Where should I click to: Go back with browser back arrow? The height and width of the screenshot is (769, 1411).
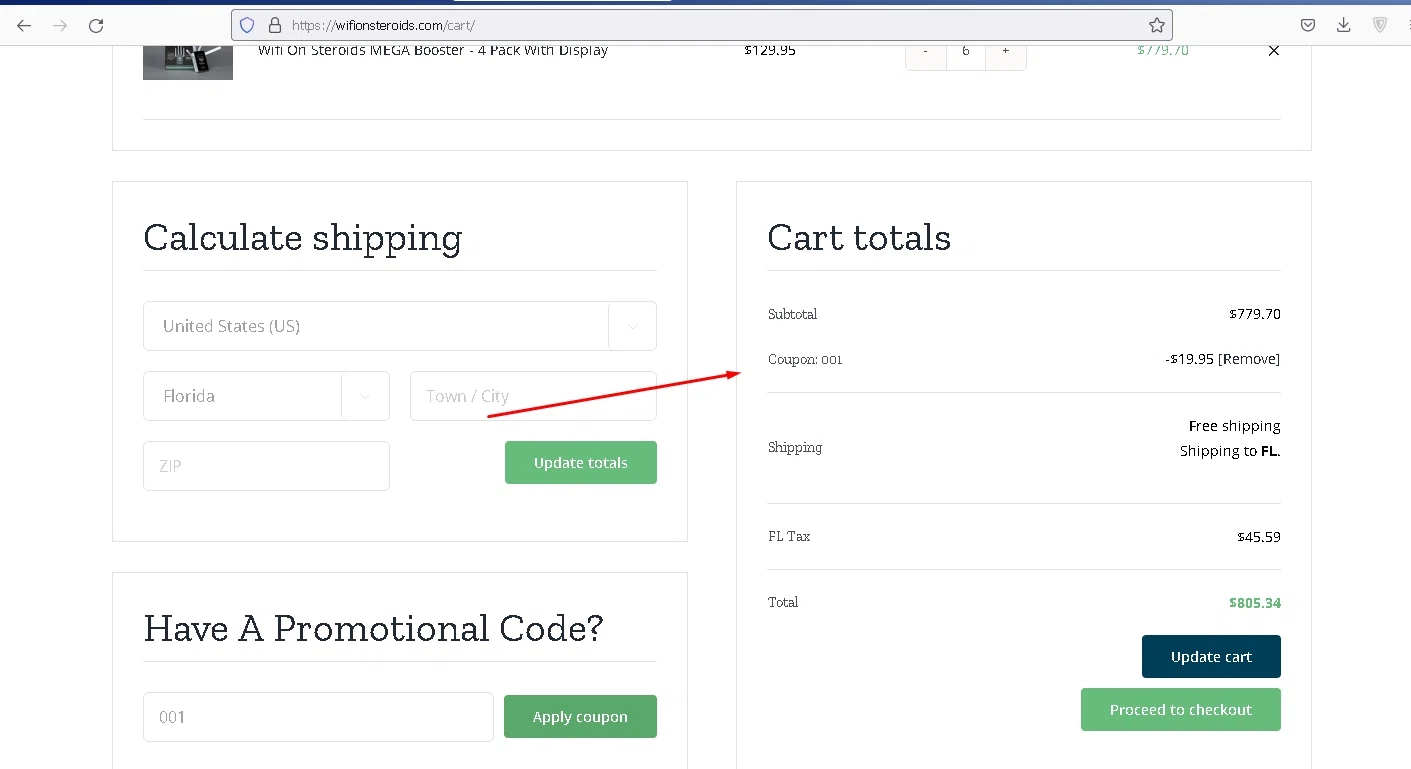point(24,25)
